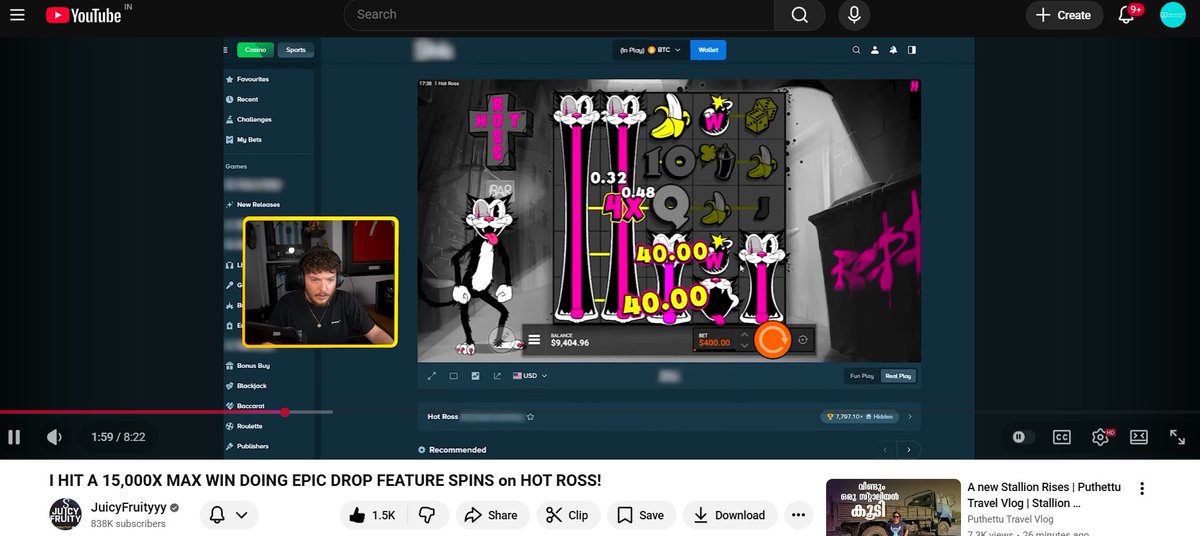The width and height of the screenshot is (1200, 536).
Task: Click casino notification bell in video
Action: [892, 49]
